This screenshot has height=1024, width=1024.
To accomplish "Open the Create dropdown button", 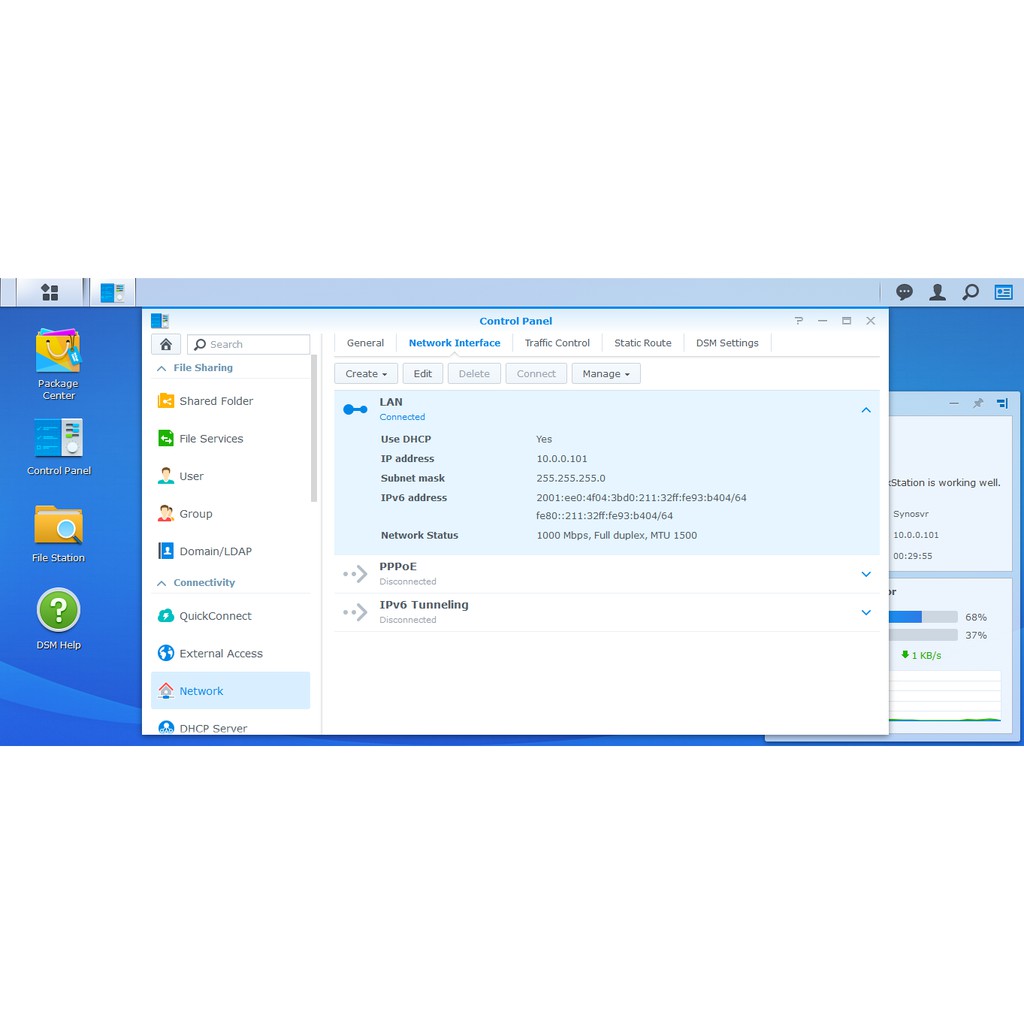I will click(366, 373).
